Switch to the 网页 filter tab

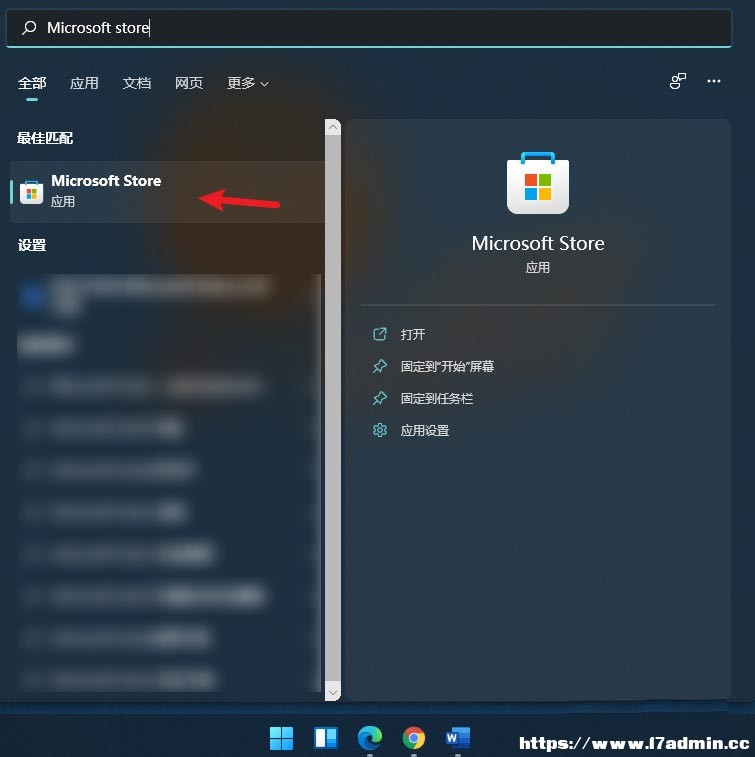[x=189, y=83]
